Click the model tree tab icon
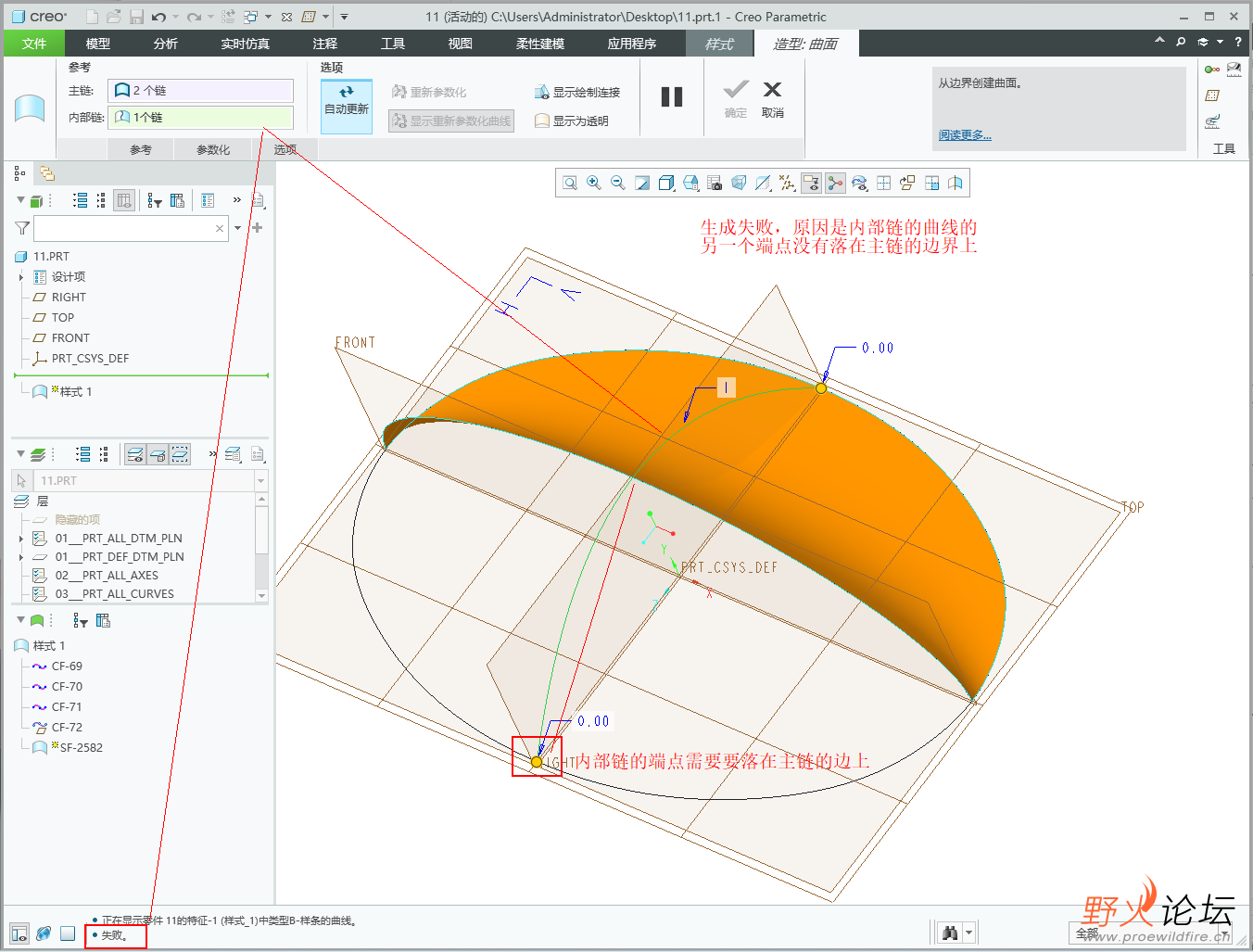Screen dimensions: 1253x952 click(19, 173)
